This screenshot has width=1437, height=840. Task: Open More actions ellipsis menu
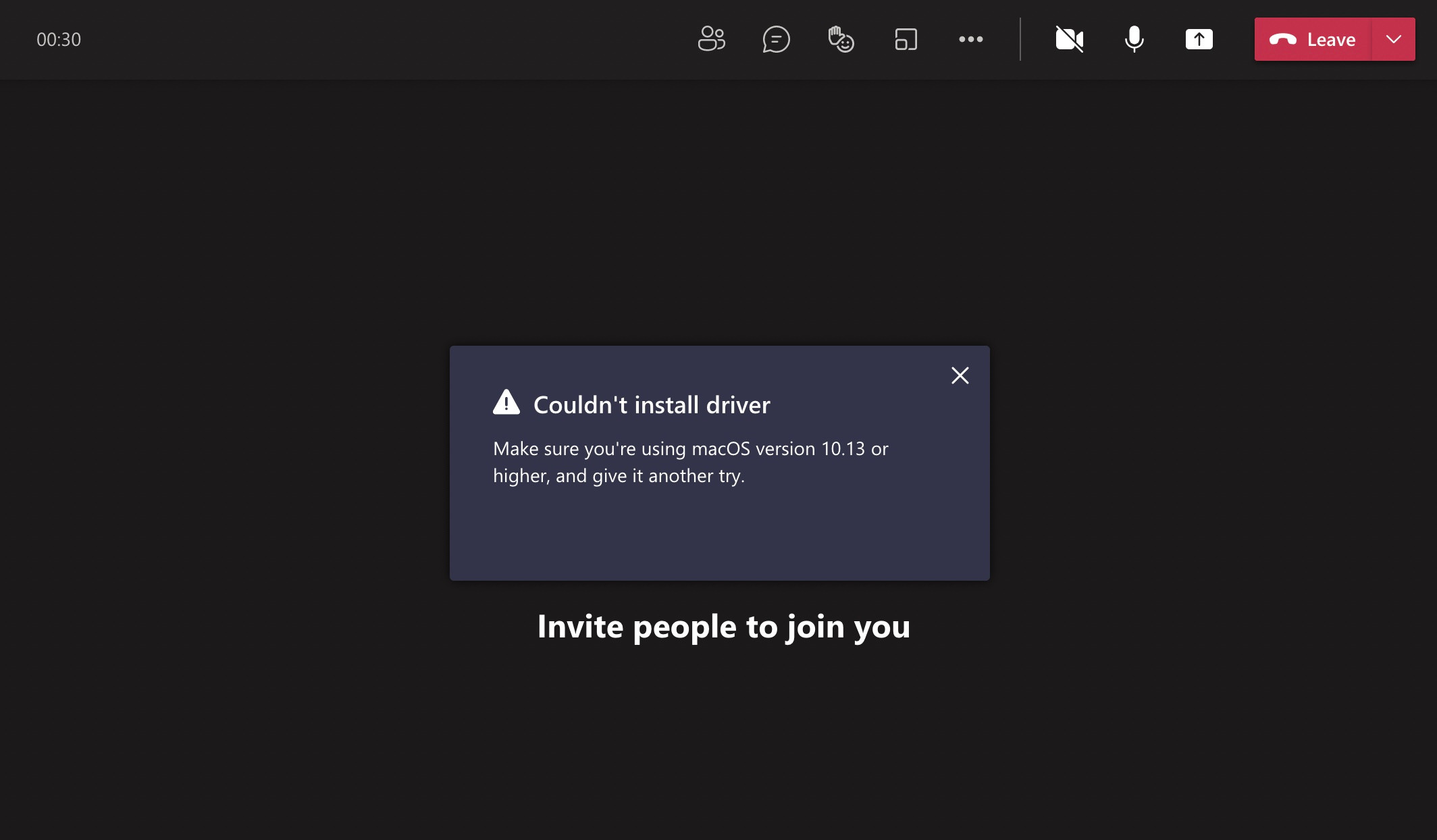coord(970,39)
